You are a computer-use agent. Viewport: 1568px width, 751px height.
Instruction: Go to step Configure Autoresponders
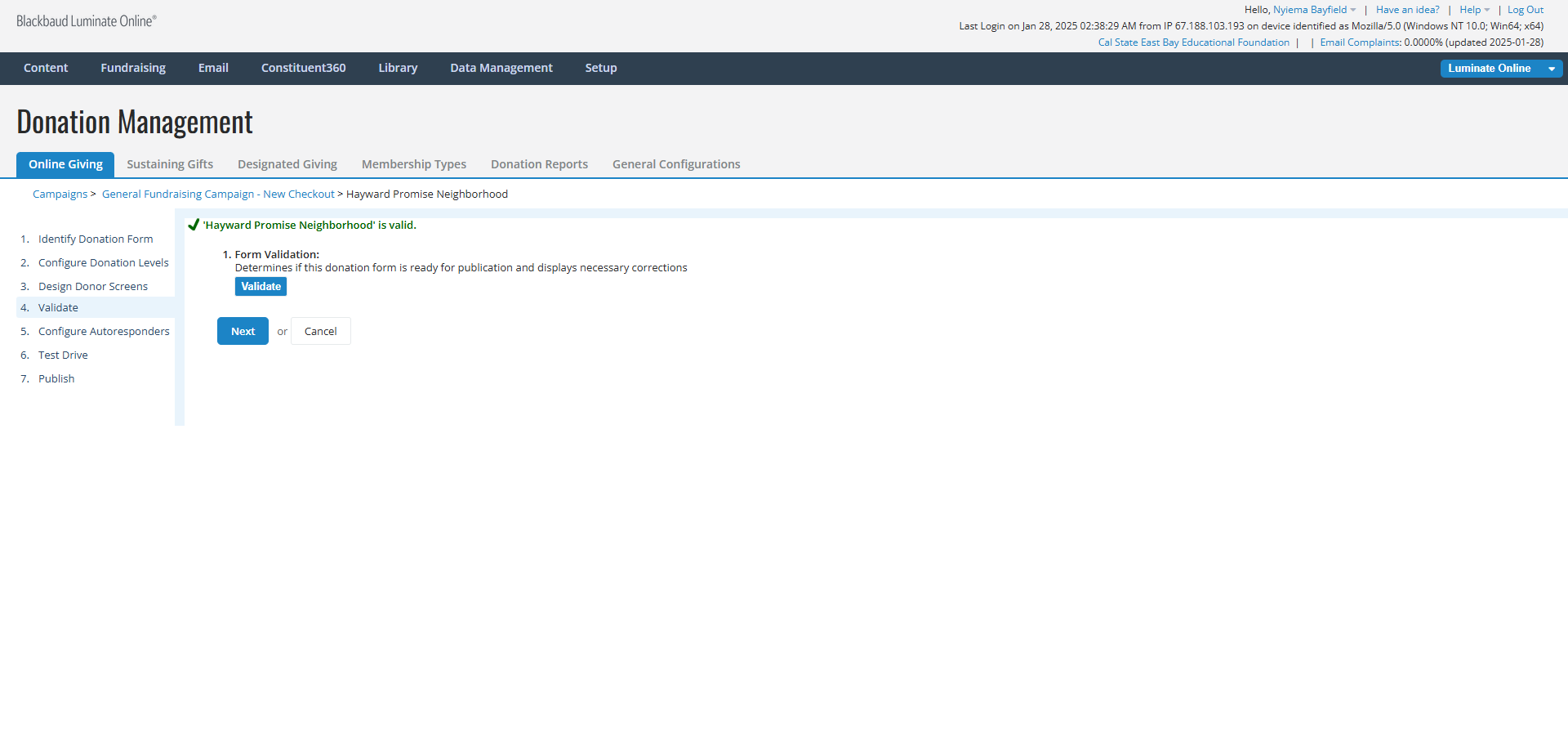click(104, 332)
